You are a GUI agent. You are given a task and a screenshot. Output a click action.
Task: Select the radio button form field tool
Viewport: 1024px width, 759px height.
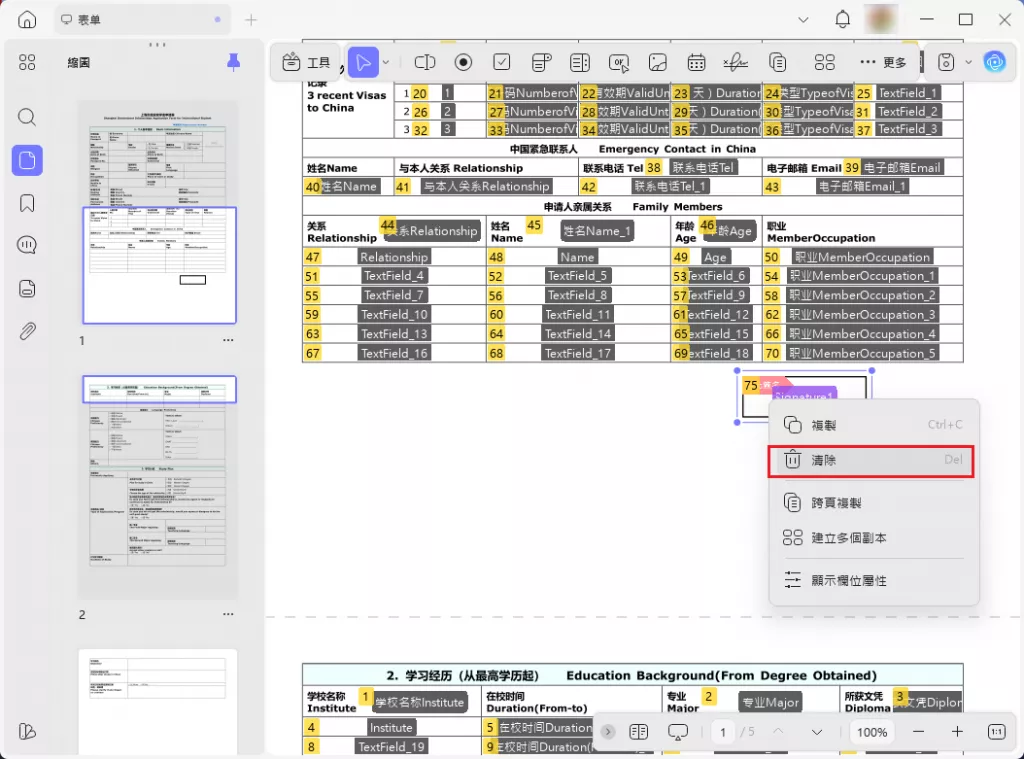[463, 62]
